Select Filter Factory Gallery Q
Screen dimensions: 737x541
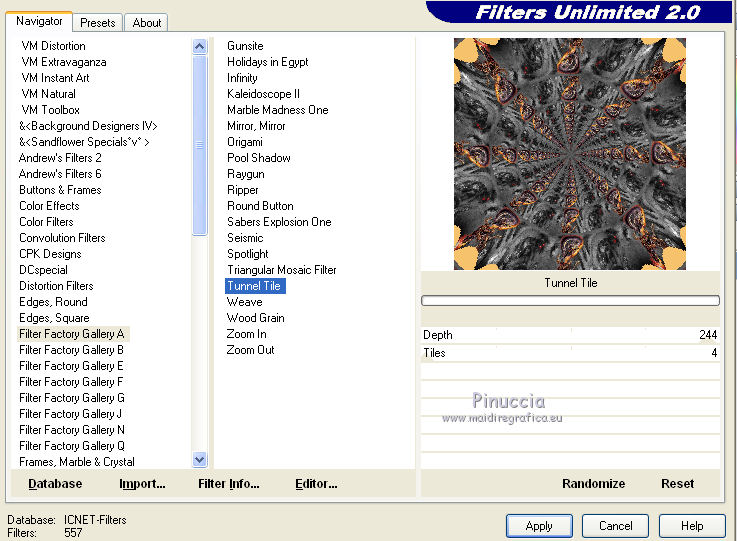[72, 446]
